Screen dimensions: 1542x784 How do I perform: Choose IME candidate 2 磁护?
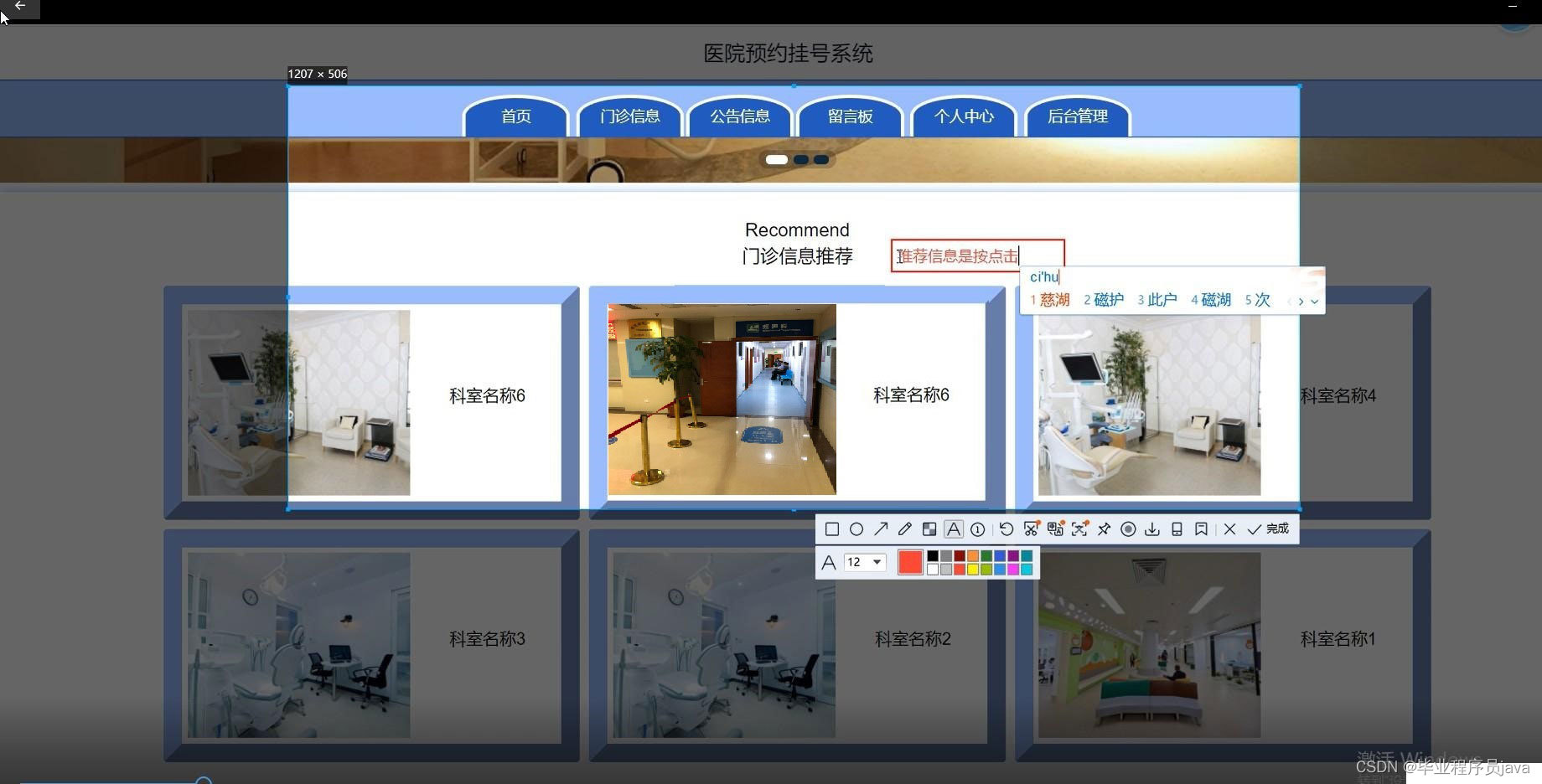click(1104, 300)
